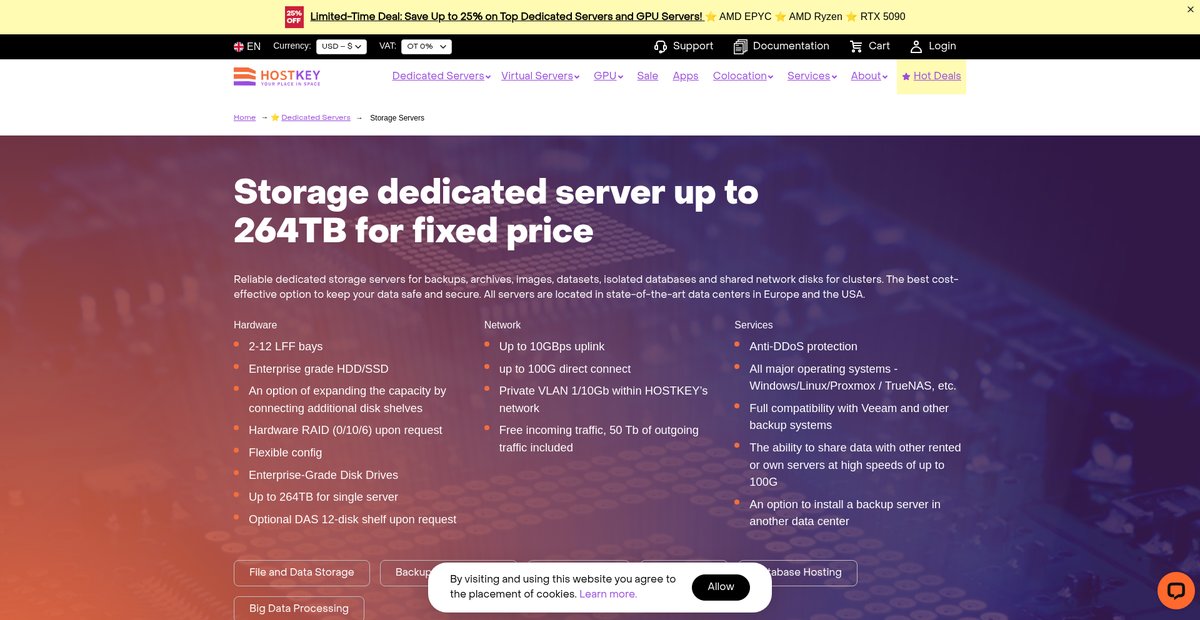Image resolution: width=1200 pixels, height=620 pixels.
Task: Click 'Full compatibility with Veeam' item
Action: (849, 417)
